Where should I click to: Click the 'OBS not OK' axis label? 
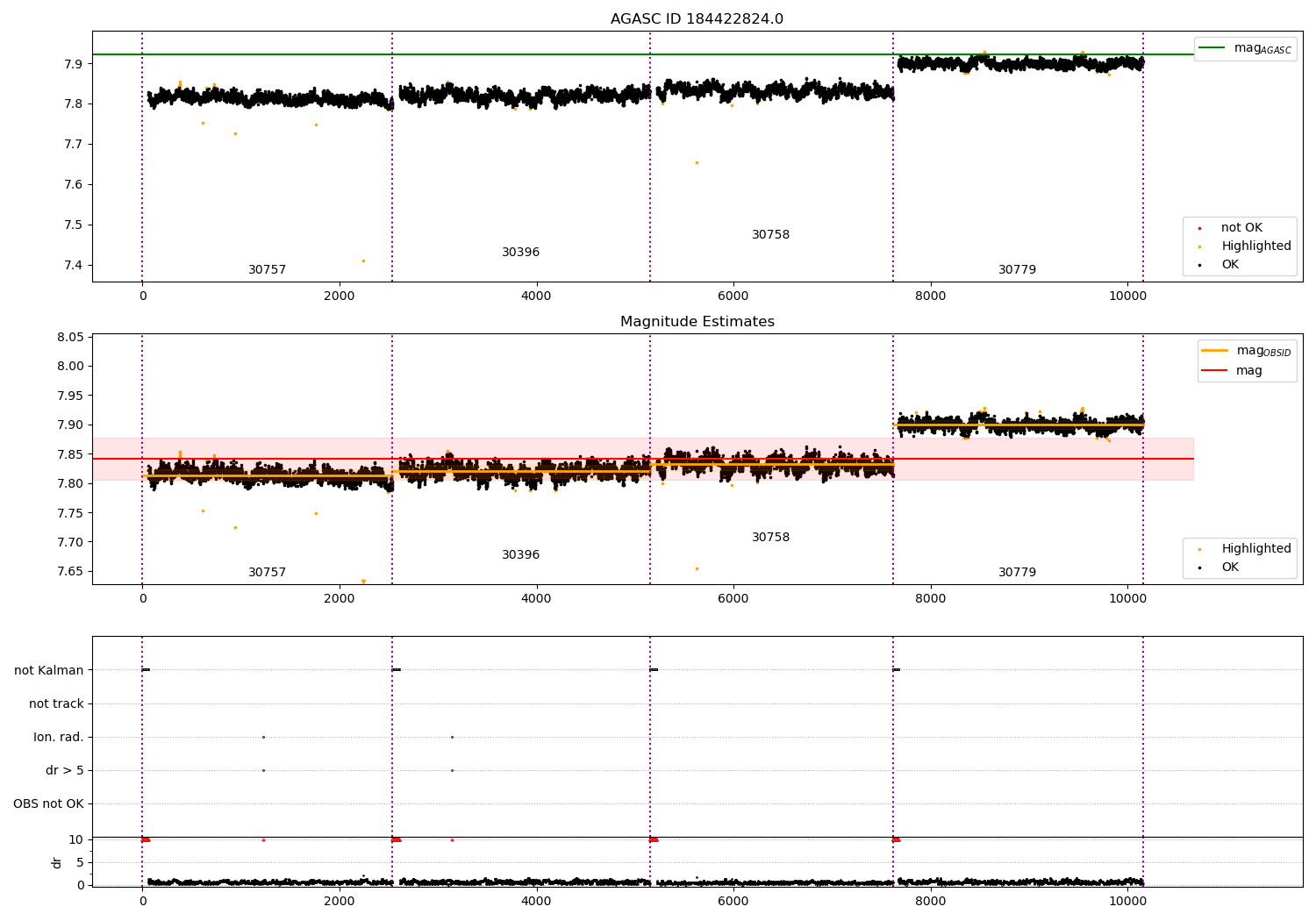[48, 804]
